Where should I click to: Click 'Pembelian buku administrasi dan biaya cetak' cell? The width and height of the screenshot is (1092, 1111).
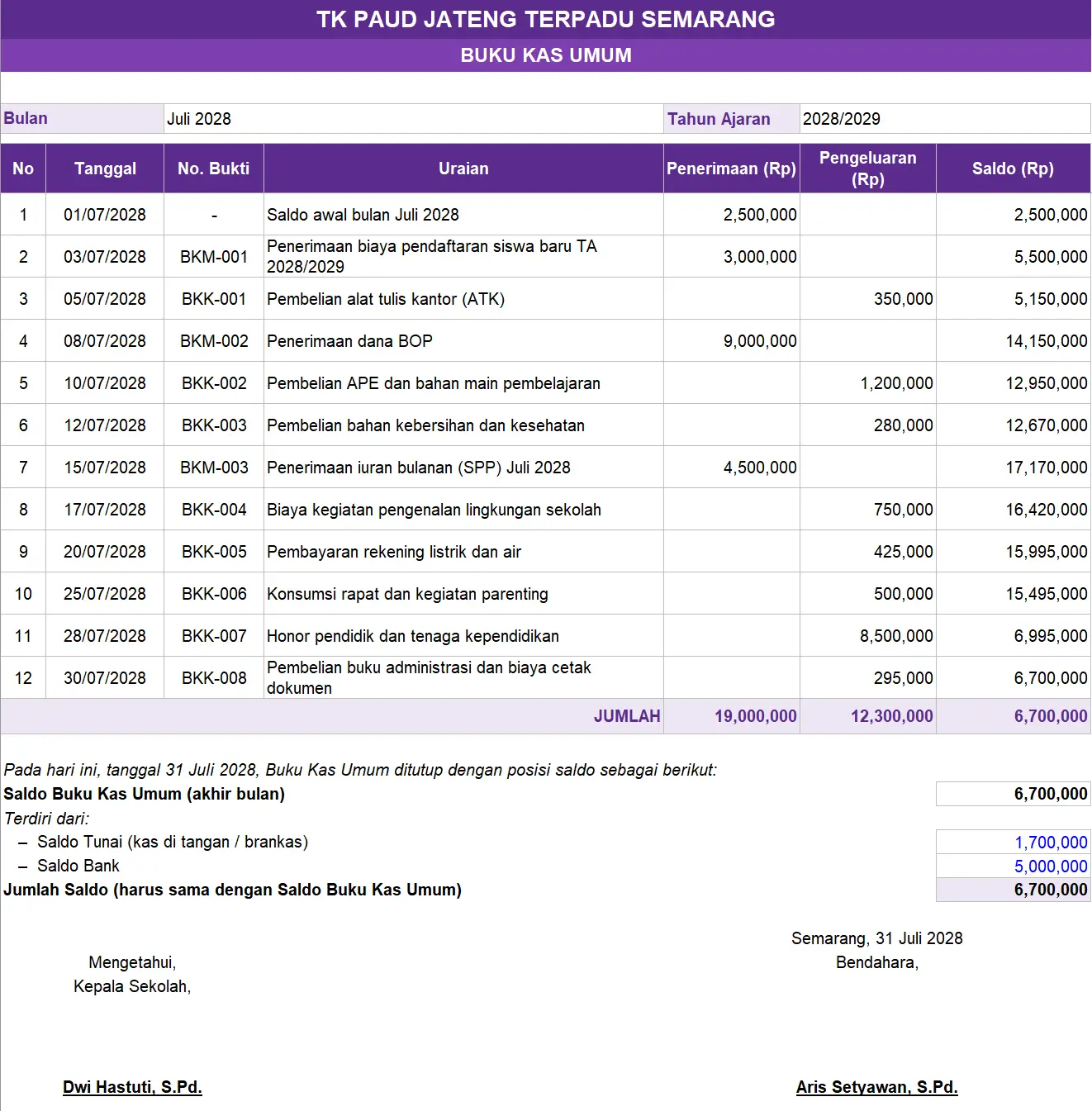pos(463,678)
